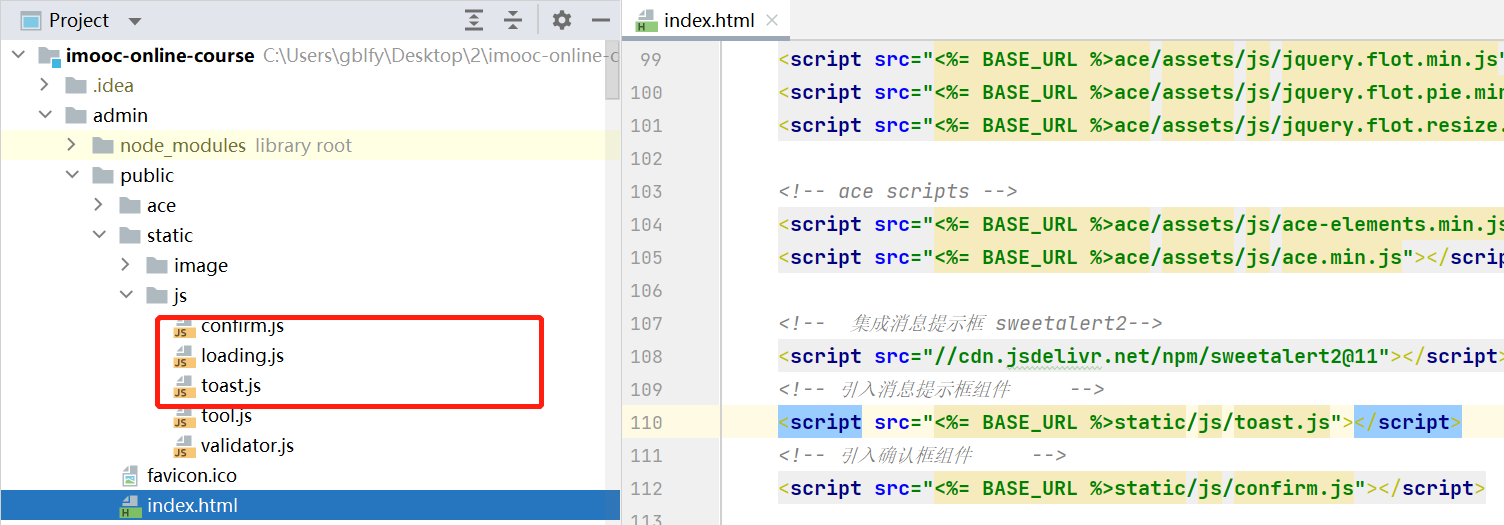This screenshot has height=525, width=1504.
Task: Collapse the static folder
Action: [98, 235]
